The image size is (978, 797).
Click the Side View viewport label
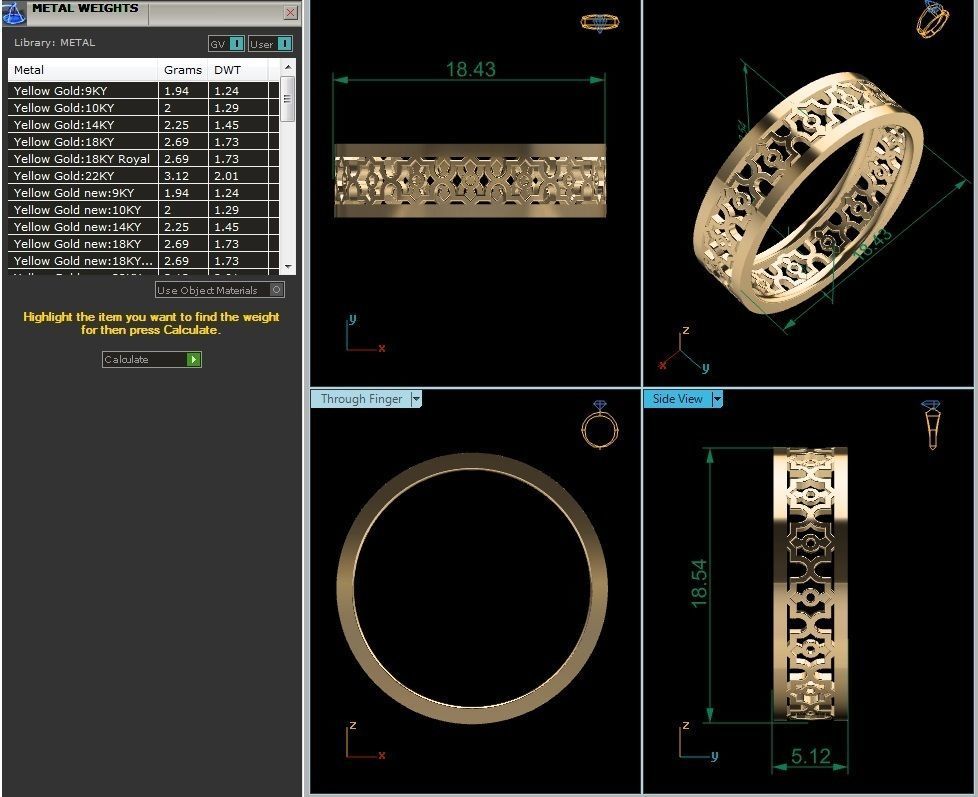coord(677,399)
